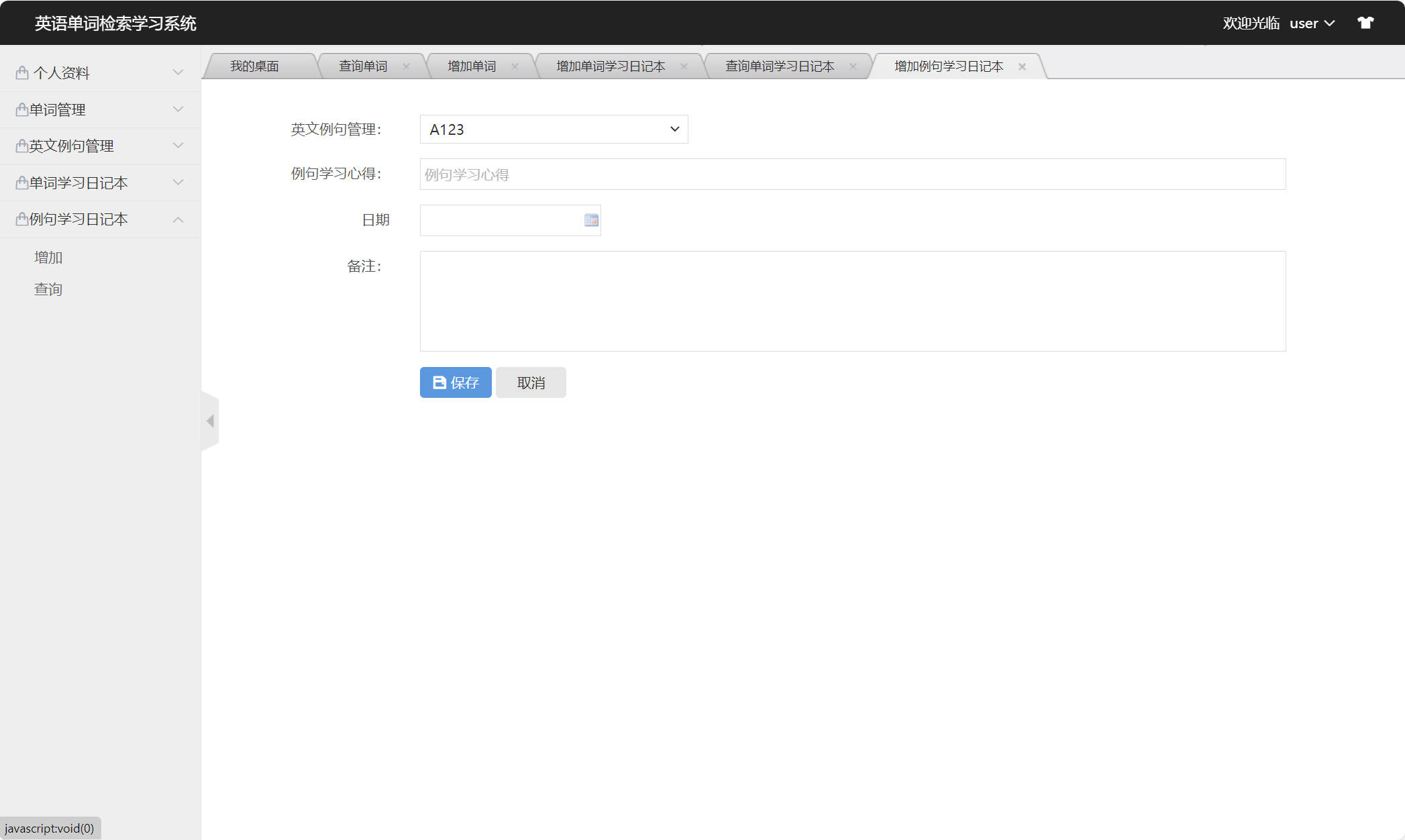The width and height of the screenshot is (1405, 840).
Task: Click the 取消 button
Action: click(x=530, y=382)
